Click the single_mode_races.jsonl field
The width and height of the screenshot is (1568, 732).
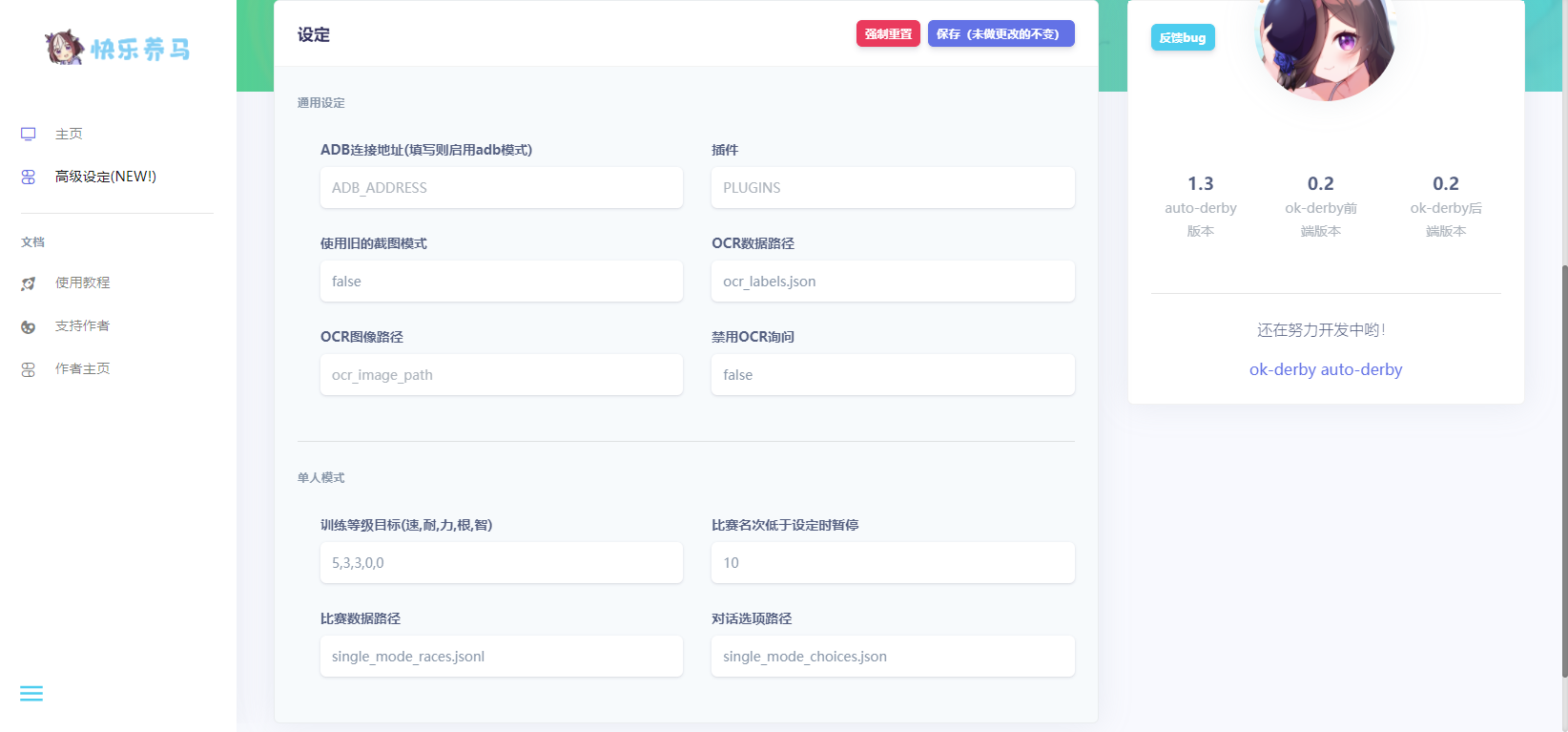tap(502, 657)
